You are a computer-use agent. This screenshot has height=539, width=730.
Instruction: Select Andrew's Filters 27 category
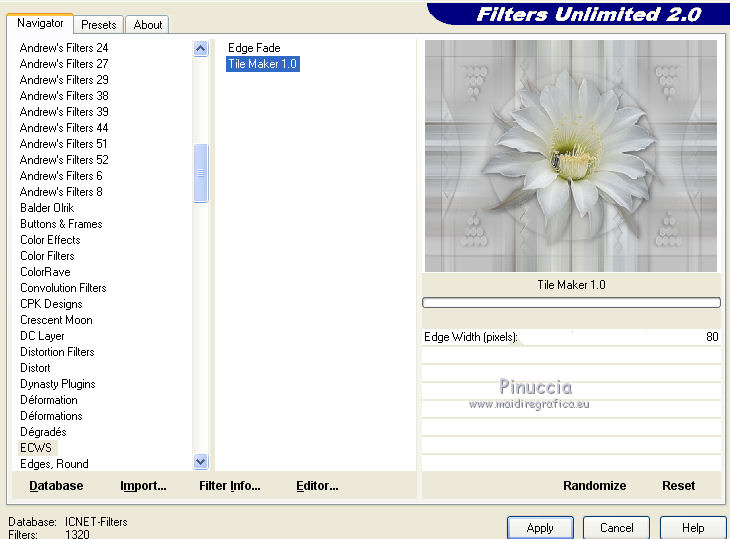point(64,64)
